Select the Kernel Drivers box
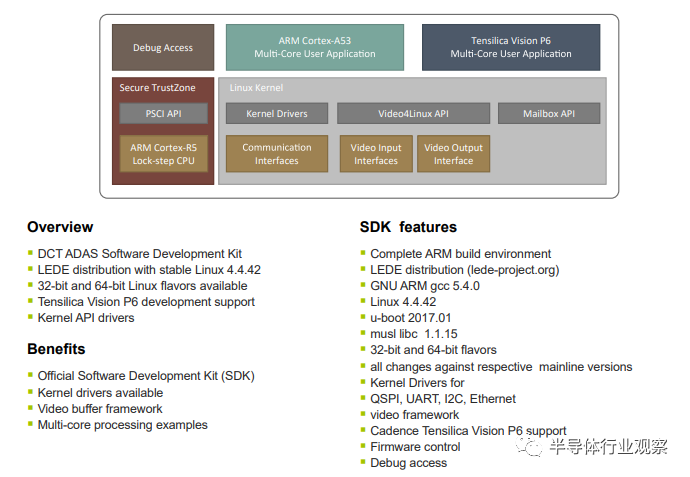Screen dimensions: 690x477 [x=277, y=114]
